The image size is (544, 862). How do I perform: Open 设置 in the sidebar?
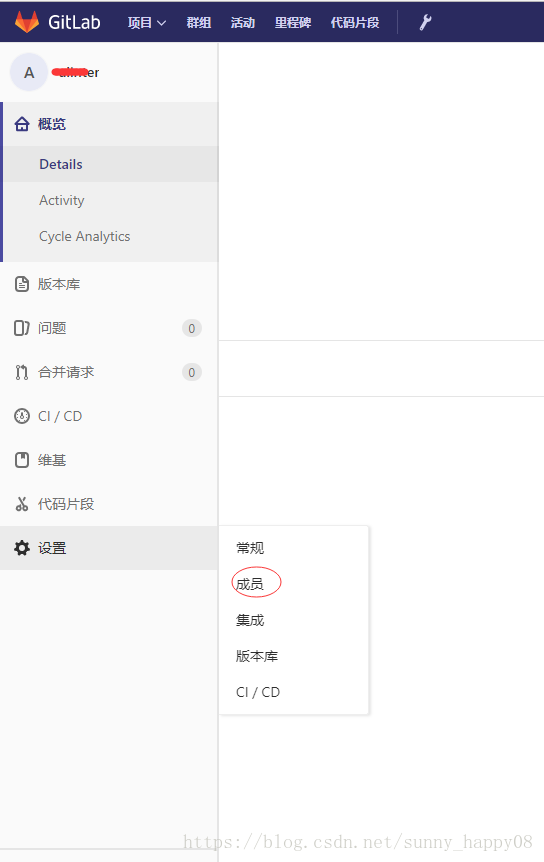(109, 548)
